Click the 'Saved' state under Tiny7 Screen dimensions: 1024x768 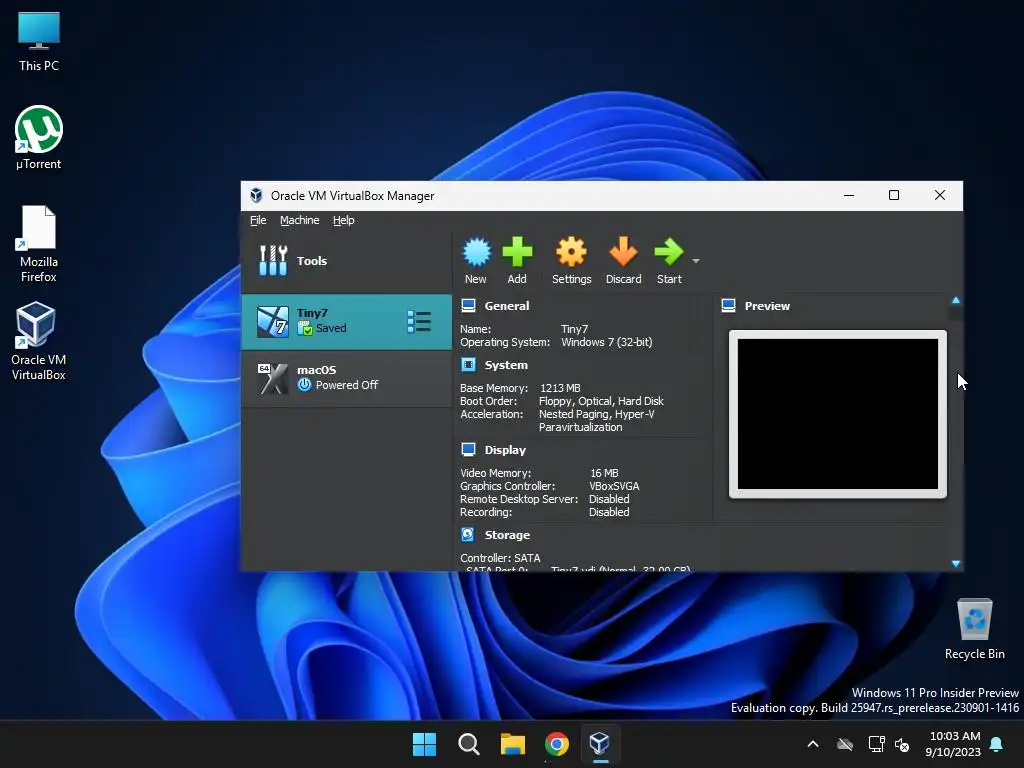[331, 328]
